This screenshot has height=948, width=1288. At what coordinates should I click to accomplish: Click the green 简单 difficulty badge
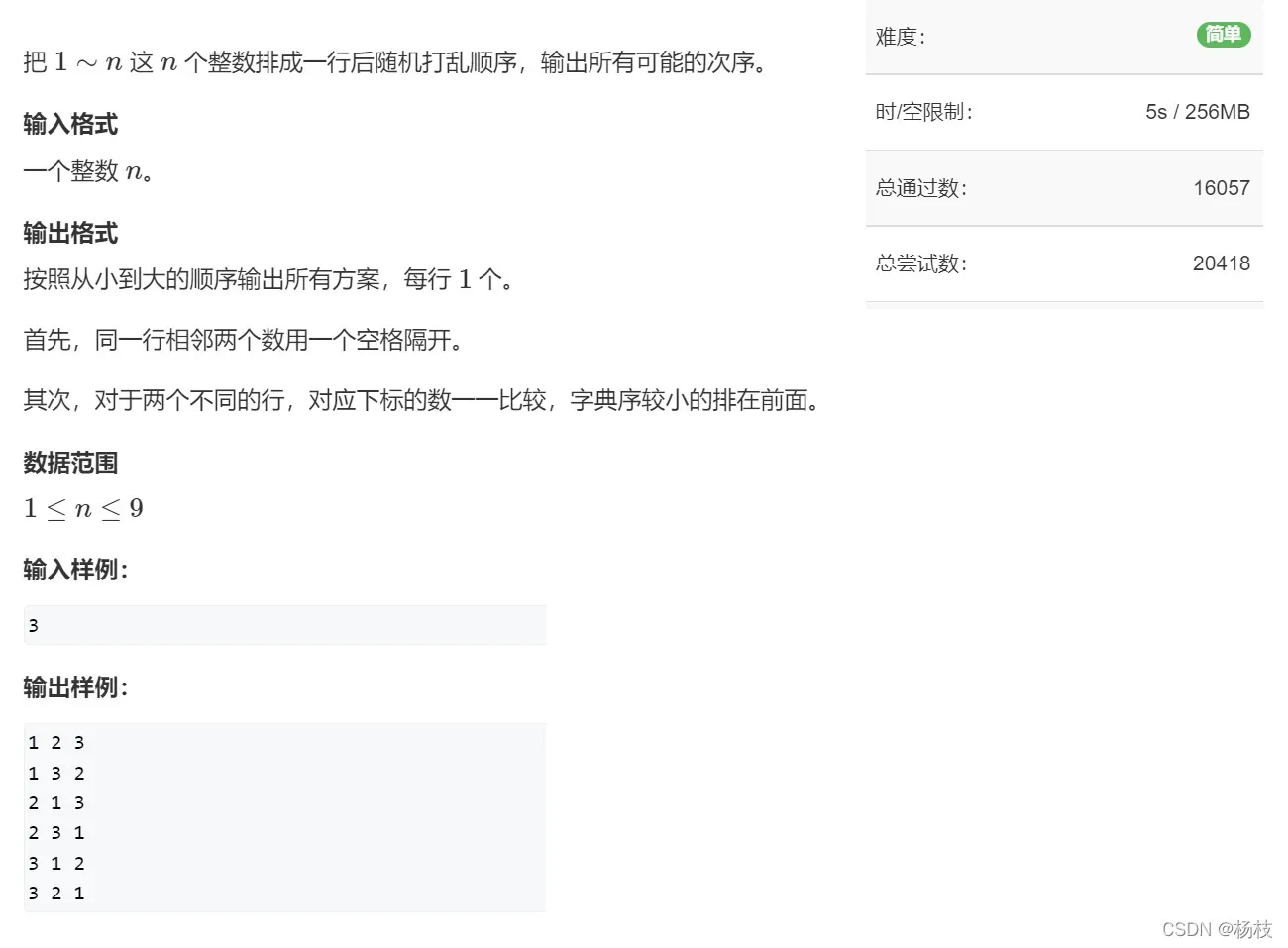point(1223,35)
